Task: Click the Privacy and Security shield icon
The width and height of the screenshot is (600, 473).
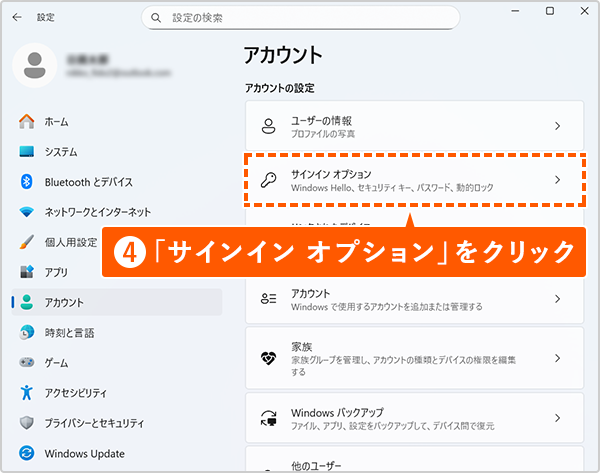Action: point(27,423)
